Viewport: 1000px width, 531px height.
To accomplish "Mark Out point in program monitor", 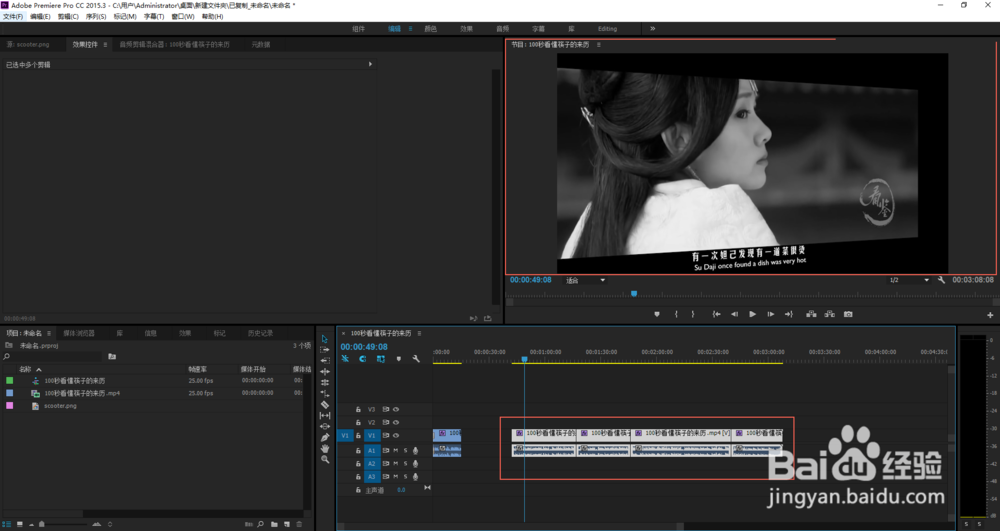I will (693, 314).
